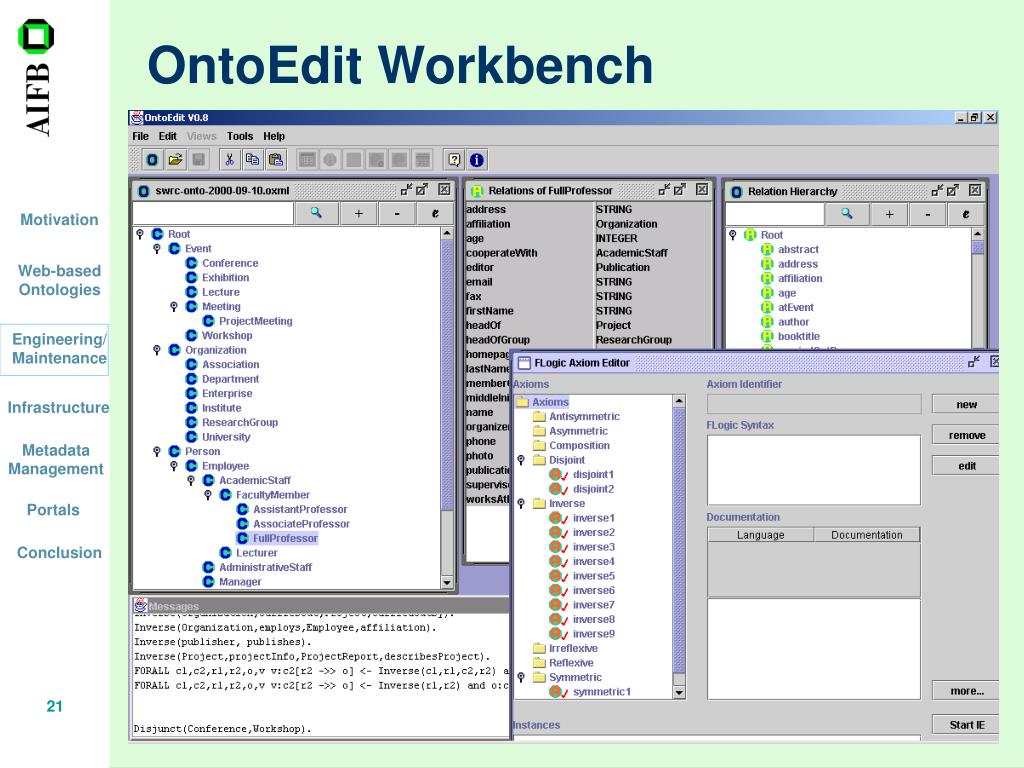The image size is (1024, 768).
Task: Click the 'Start IE' button
Action: 965,724
